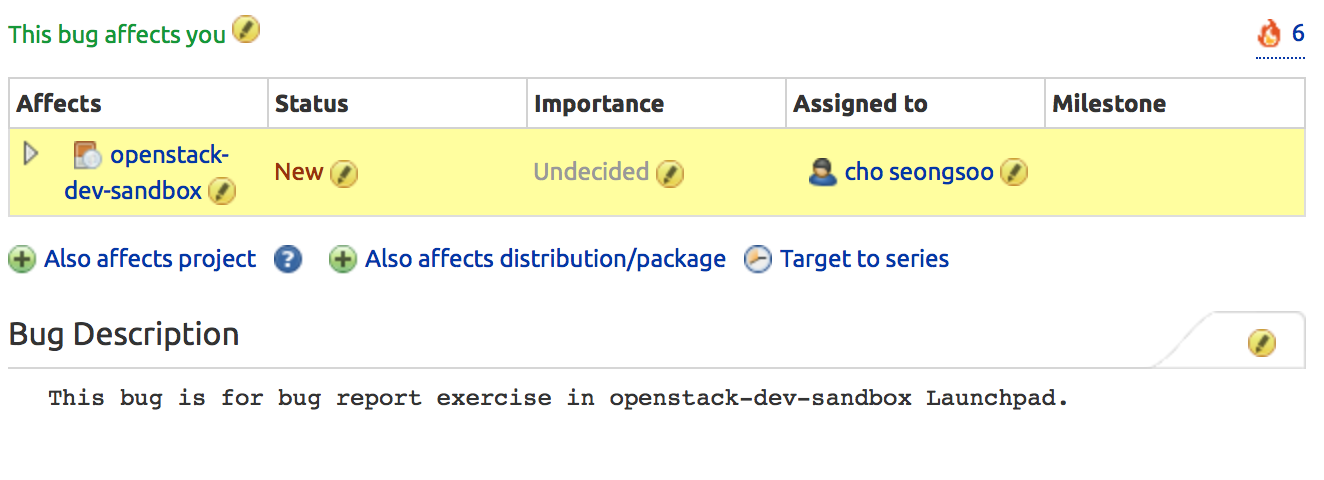The height and width of the screenshot is (480, 1324).
Task: Click the Target to series clock icon
Action: 758,260
